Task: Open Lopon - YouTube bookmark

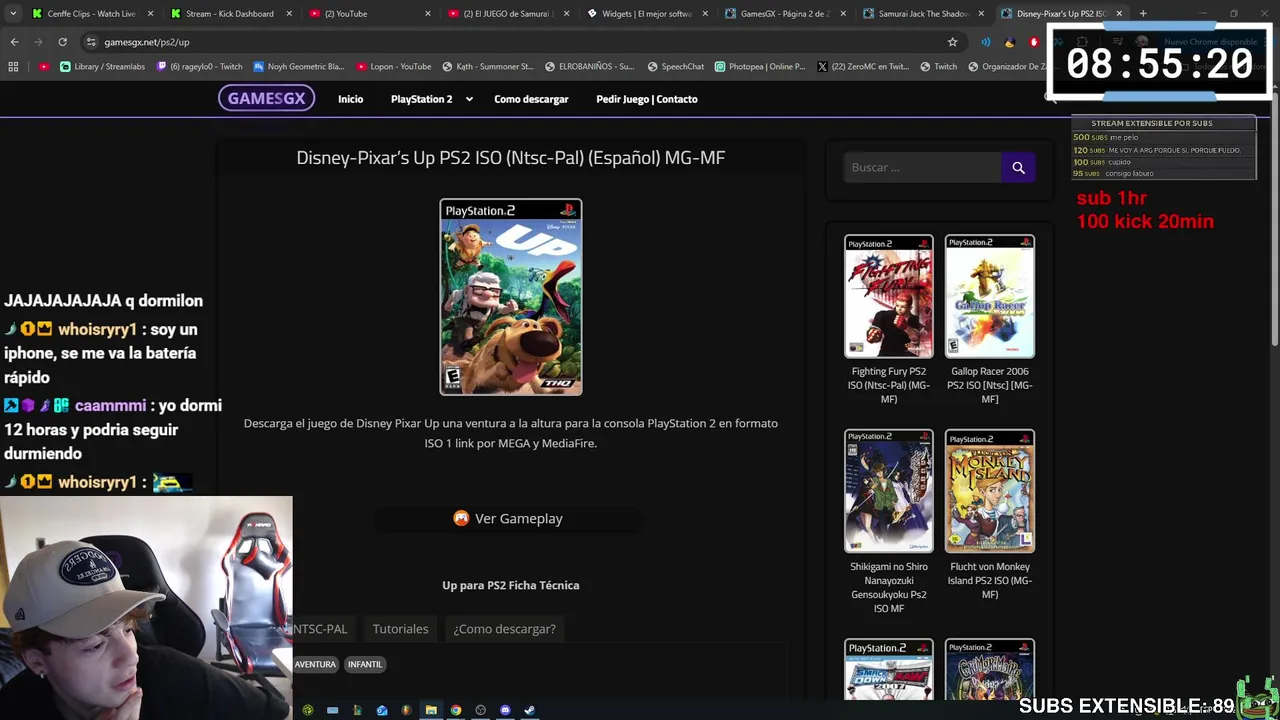Action: [393, 66]
